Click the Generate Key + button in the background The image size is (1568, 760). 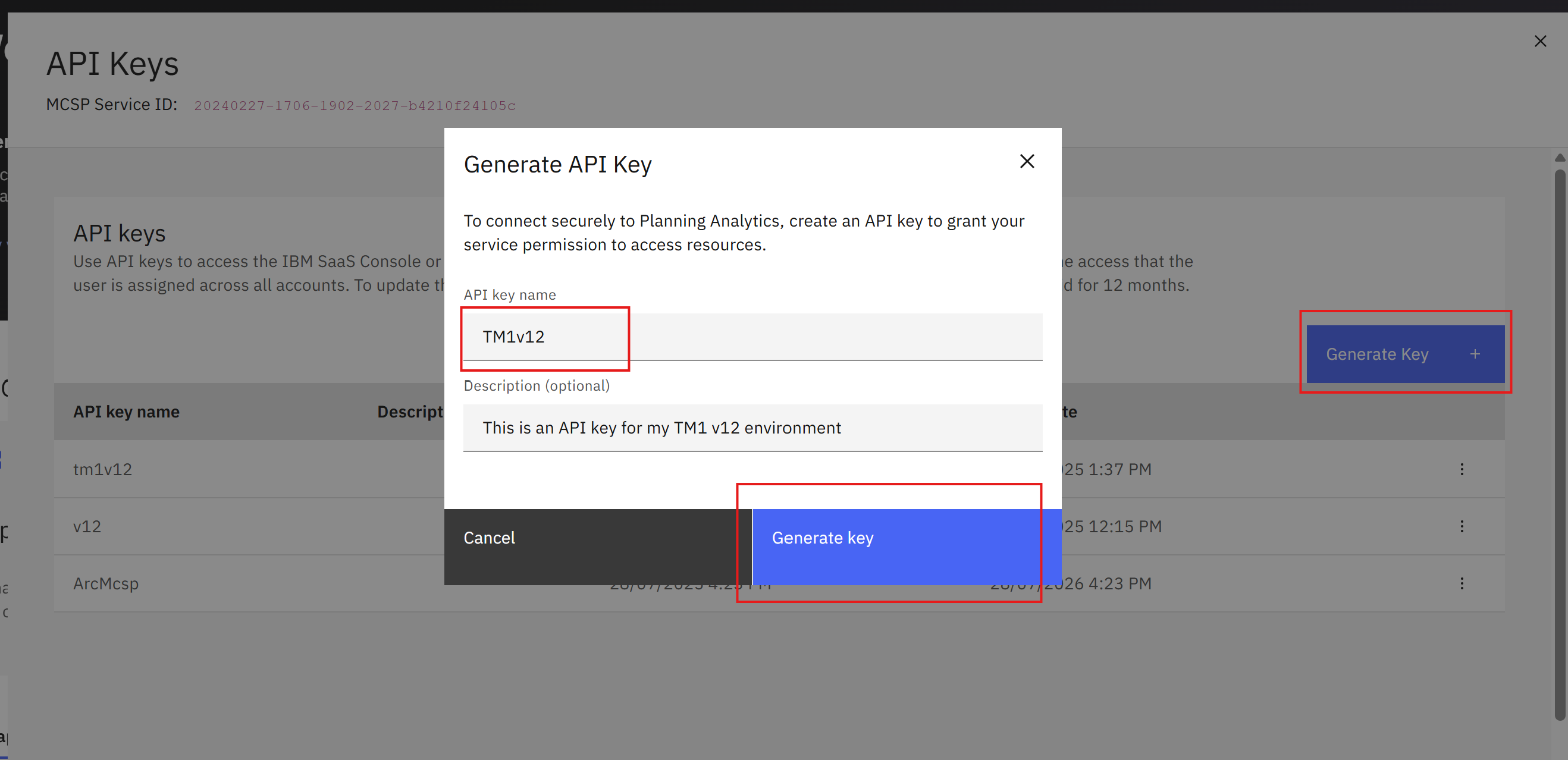(1405, 353)
